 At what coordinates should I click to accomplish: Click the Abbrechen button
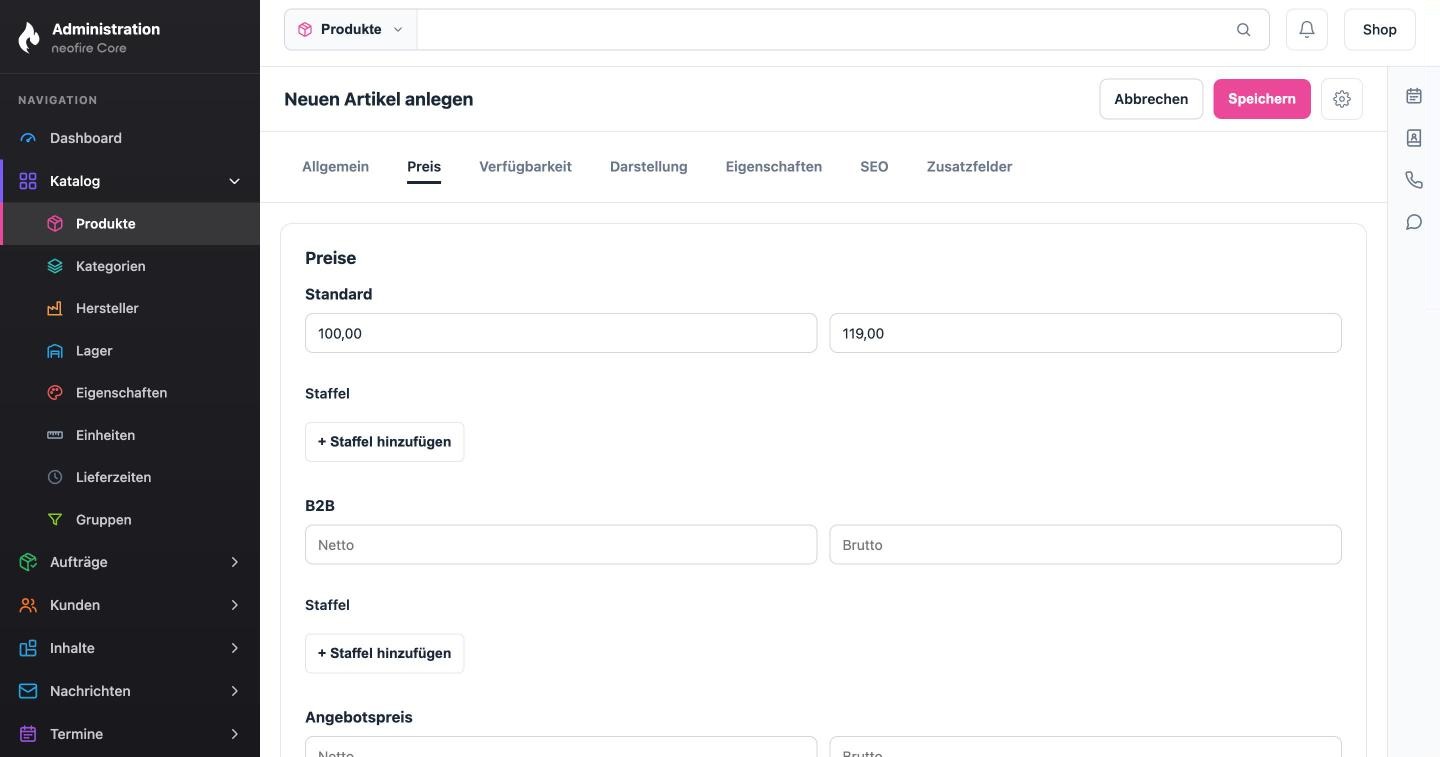[x=1151, y=99]
